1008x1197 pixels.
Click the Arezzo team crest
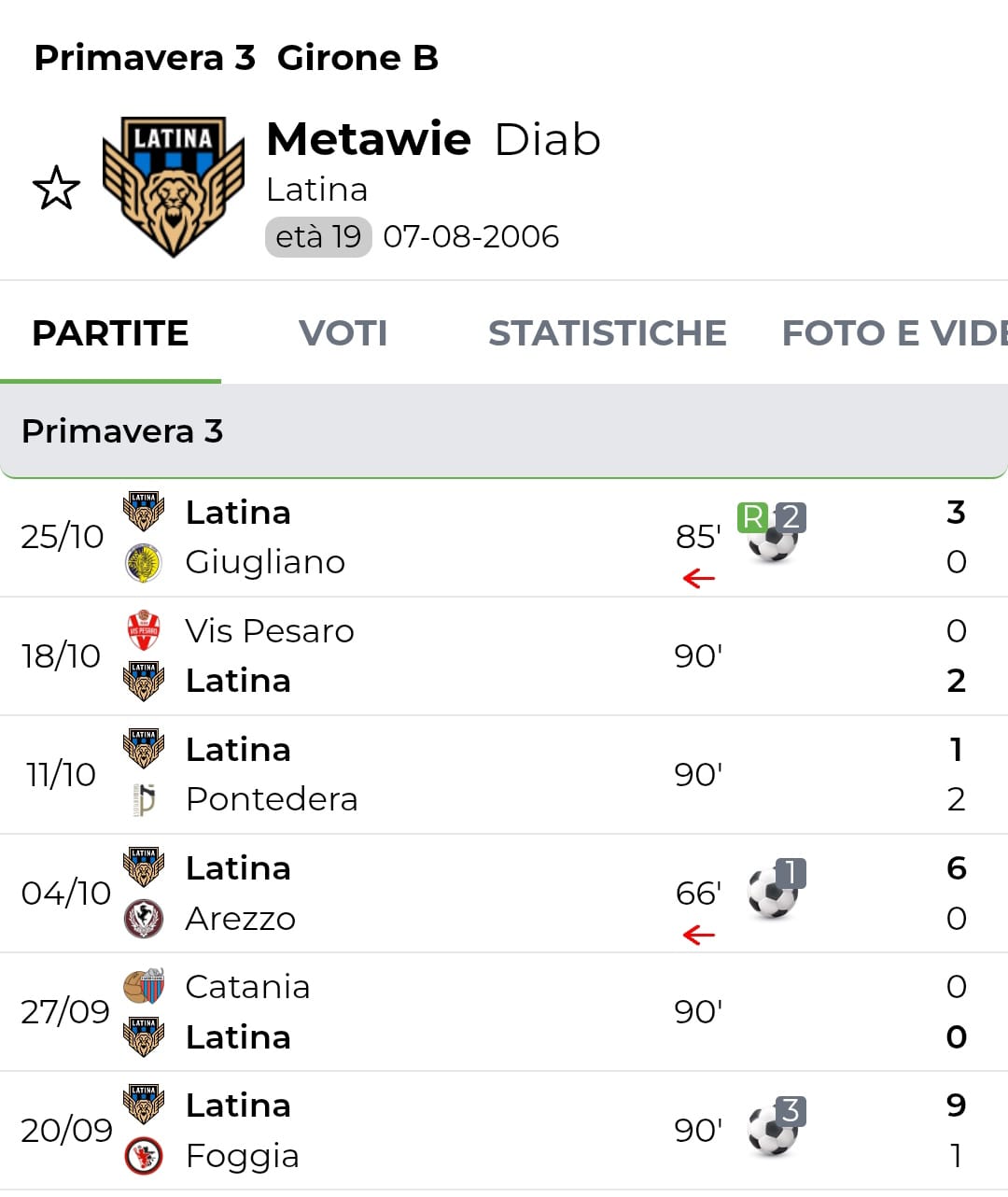(x=144, y=919)
